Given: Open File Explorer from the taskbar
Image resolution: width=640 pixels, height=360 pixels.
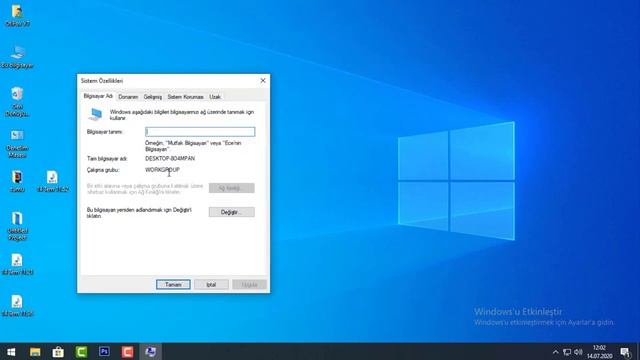Looking at the screenshot, I should (35, 352).
